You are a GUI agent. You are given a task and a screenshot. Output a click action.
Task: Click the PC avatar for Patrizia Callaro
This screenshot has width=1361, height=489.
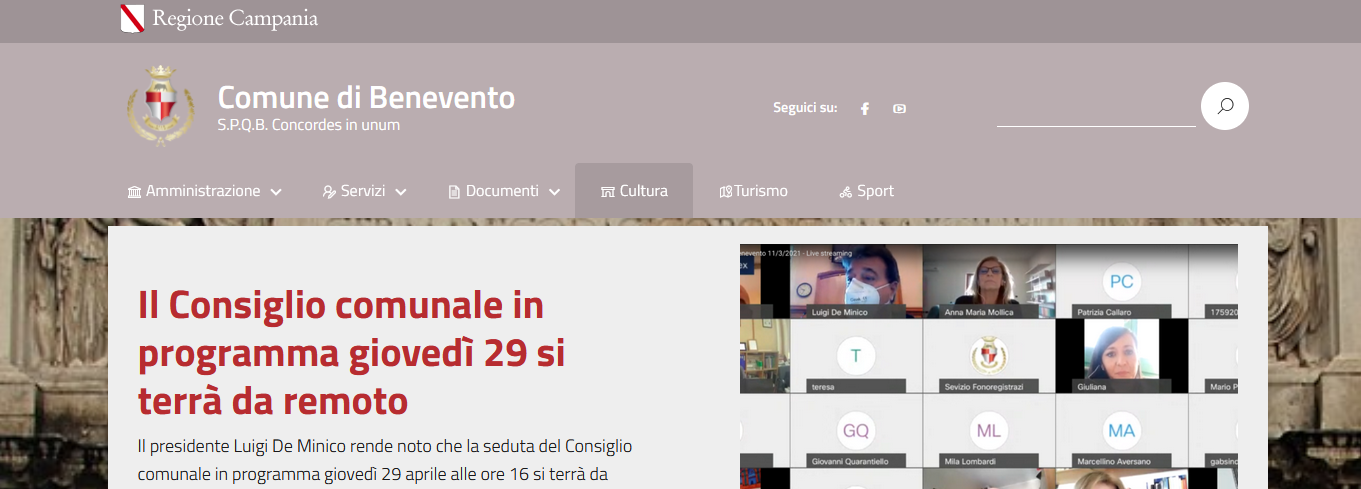pyautogui.click(x=1122, y=281)
